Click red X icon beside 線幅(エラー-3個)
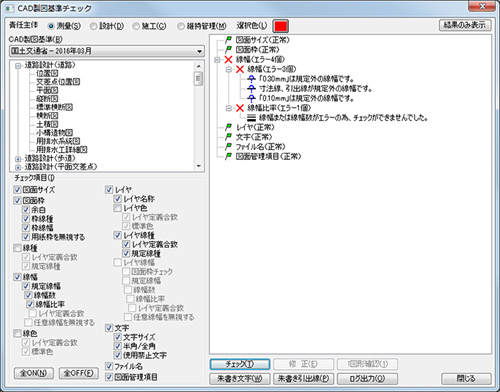This screenshot has width=500, height=392. 240,69
